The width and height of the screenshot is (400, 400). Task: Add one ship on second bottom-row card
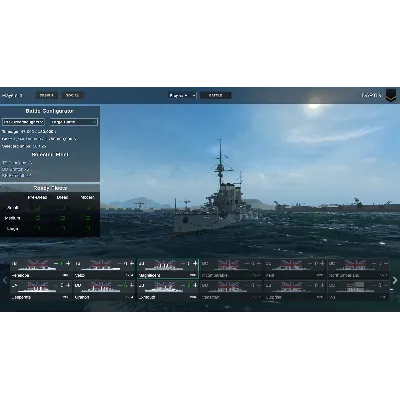(x=132, y=285)
